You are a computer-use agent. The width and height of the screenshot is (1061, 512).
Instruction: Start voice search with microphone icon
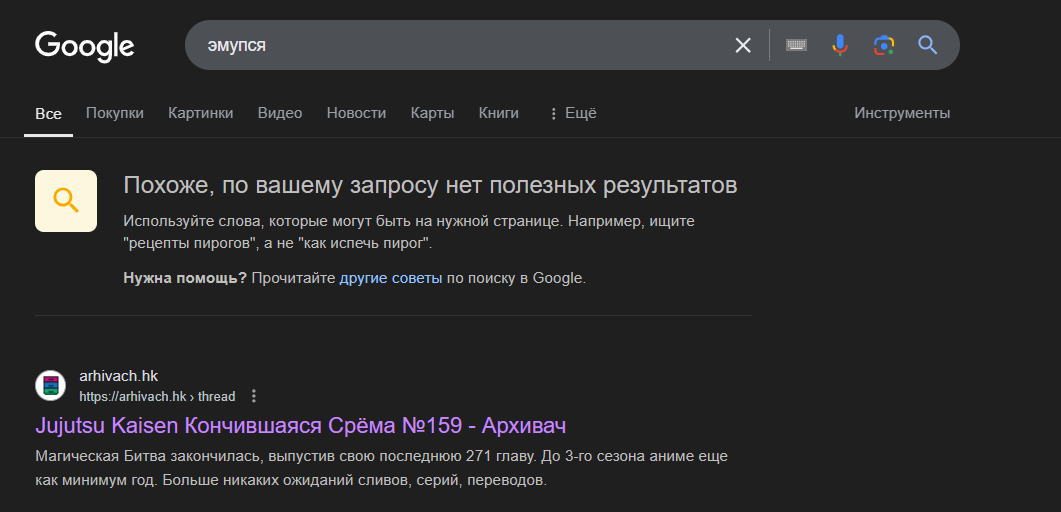840,45
